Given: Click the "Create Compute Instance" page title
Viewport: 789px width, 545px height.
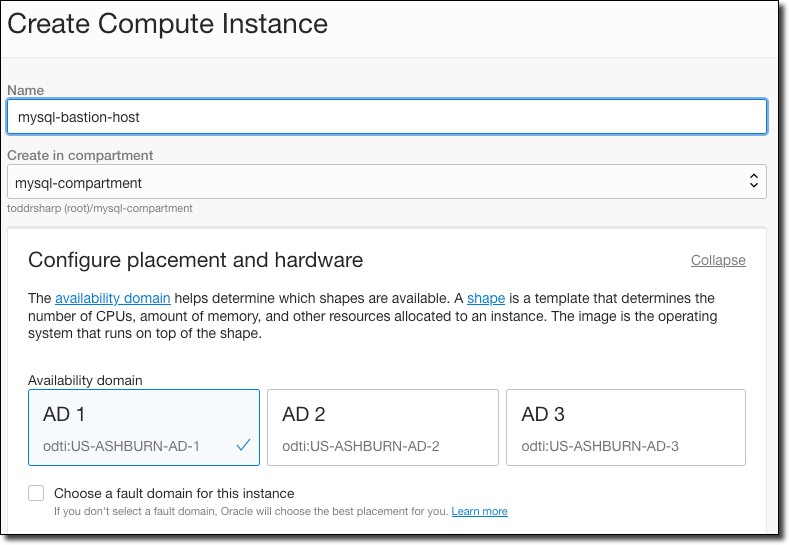Looking at the screenshot, I should point(167,23).
